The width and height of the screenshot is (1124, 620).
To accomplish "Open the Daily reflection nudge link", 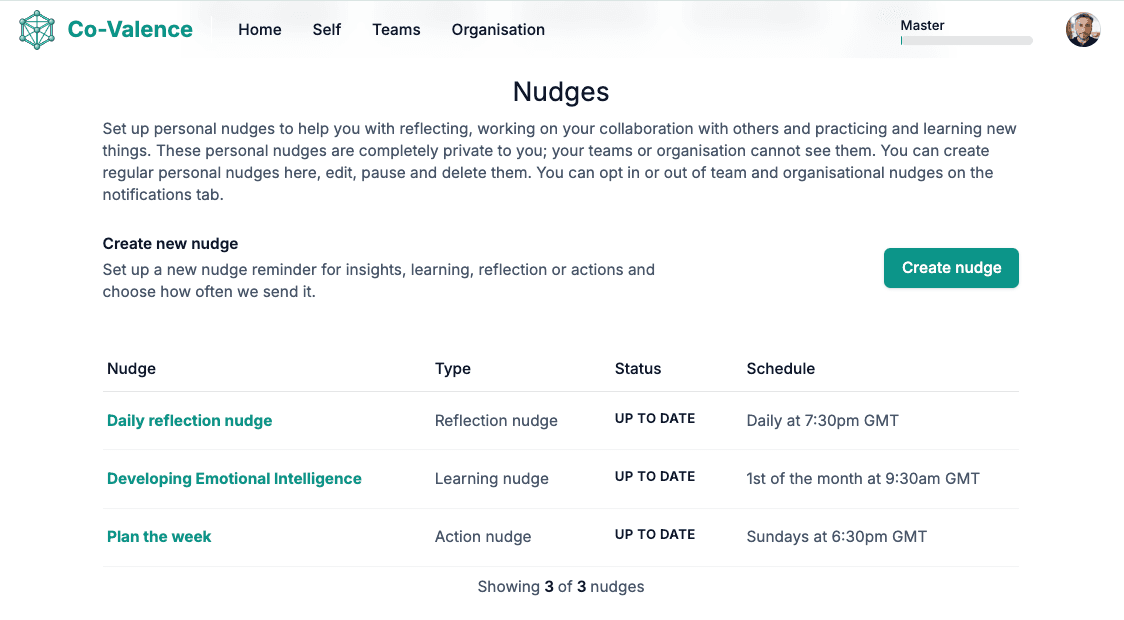I will click(x=190, y=421).
